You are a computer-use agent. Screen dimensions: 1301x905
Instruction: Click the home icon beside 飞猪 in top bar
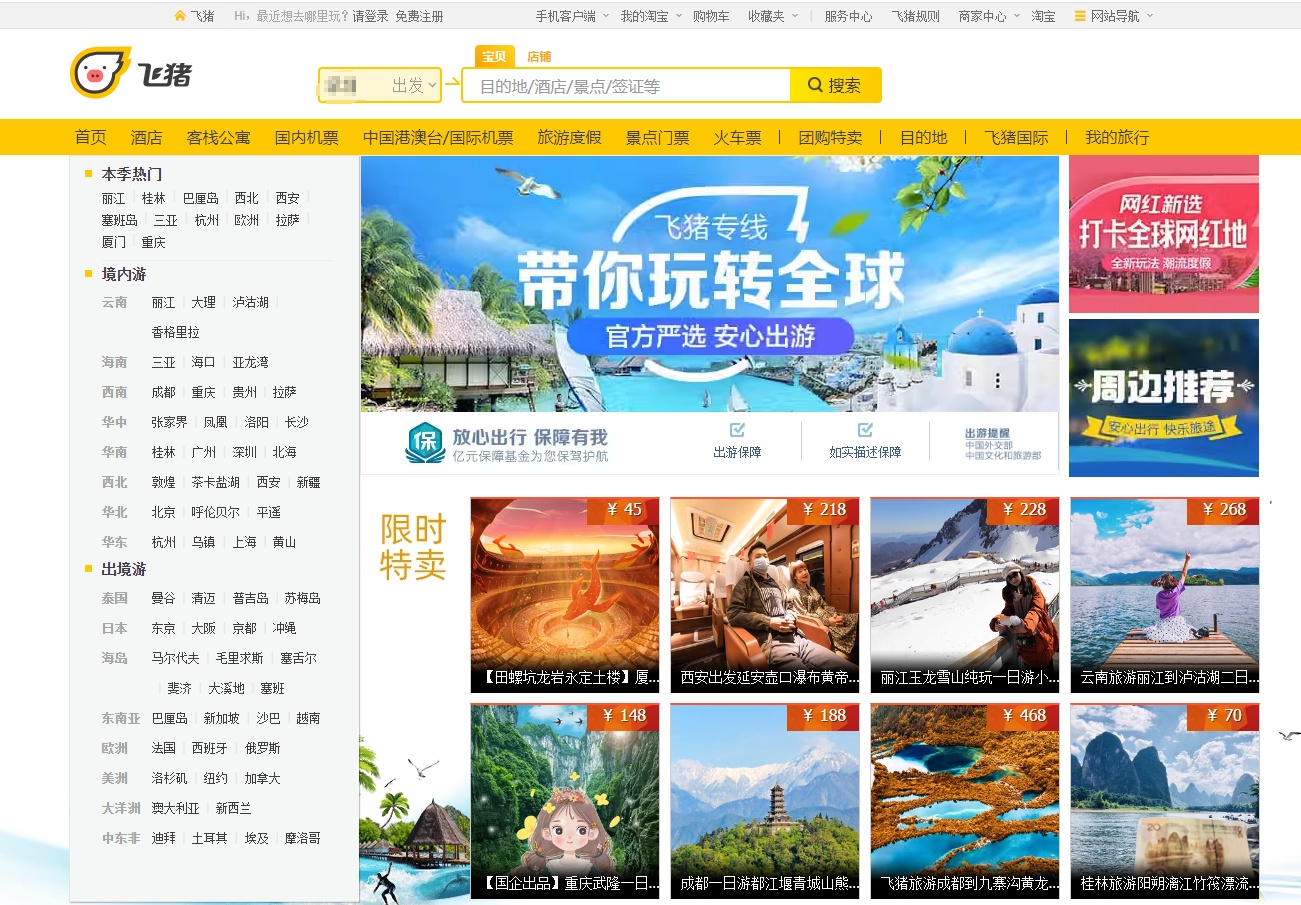click(x=179, y=16)
